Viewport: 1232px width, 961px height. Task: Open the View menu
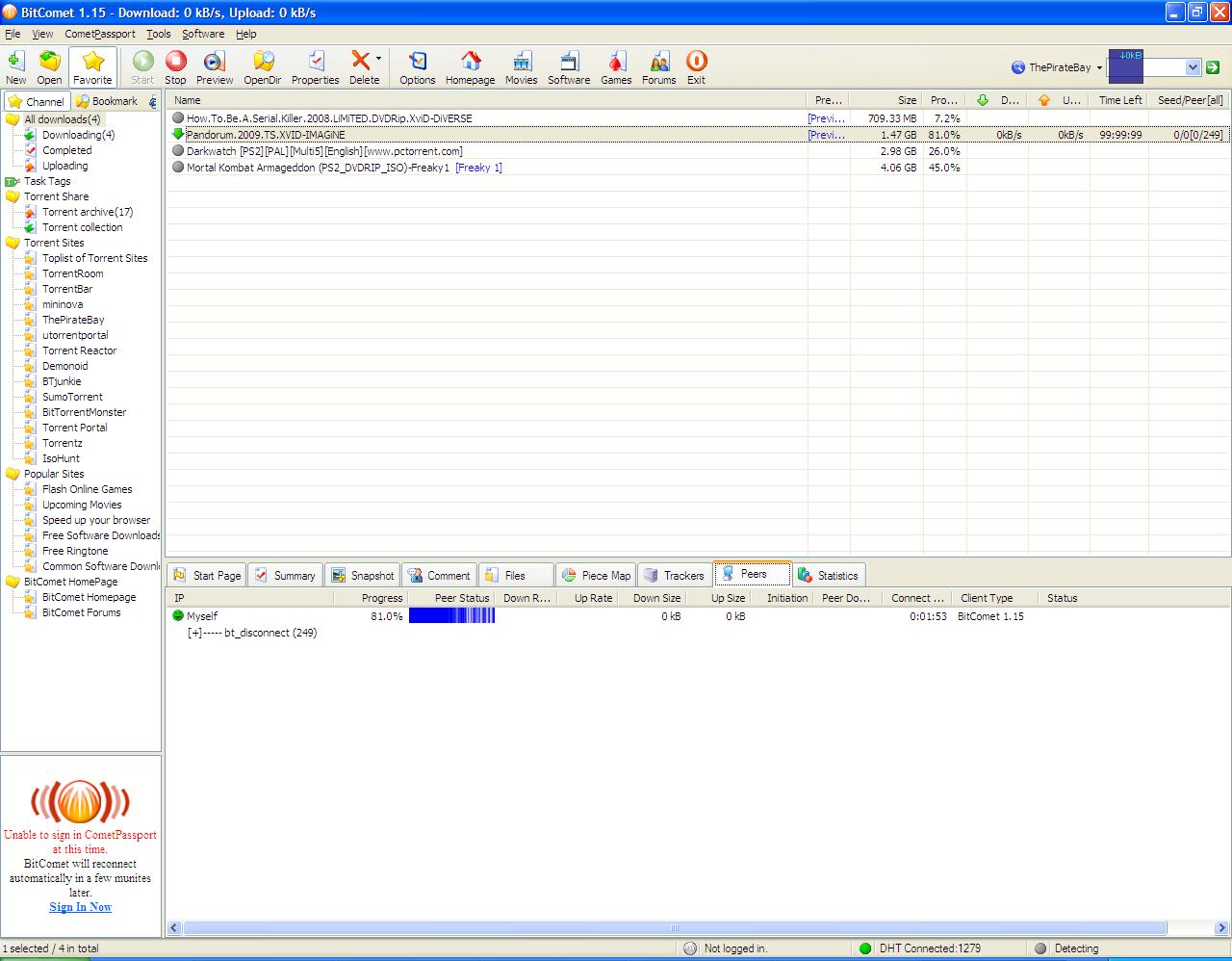(42, 34)
